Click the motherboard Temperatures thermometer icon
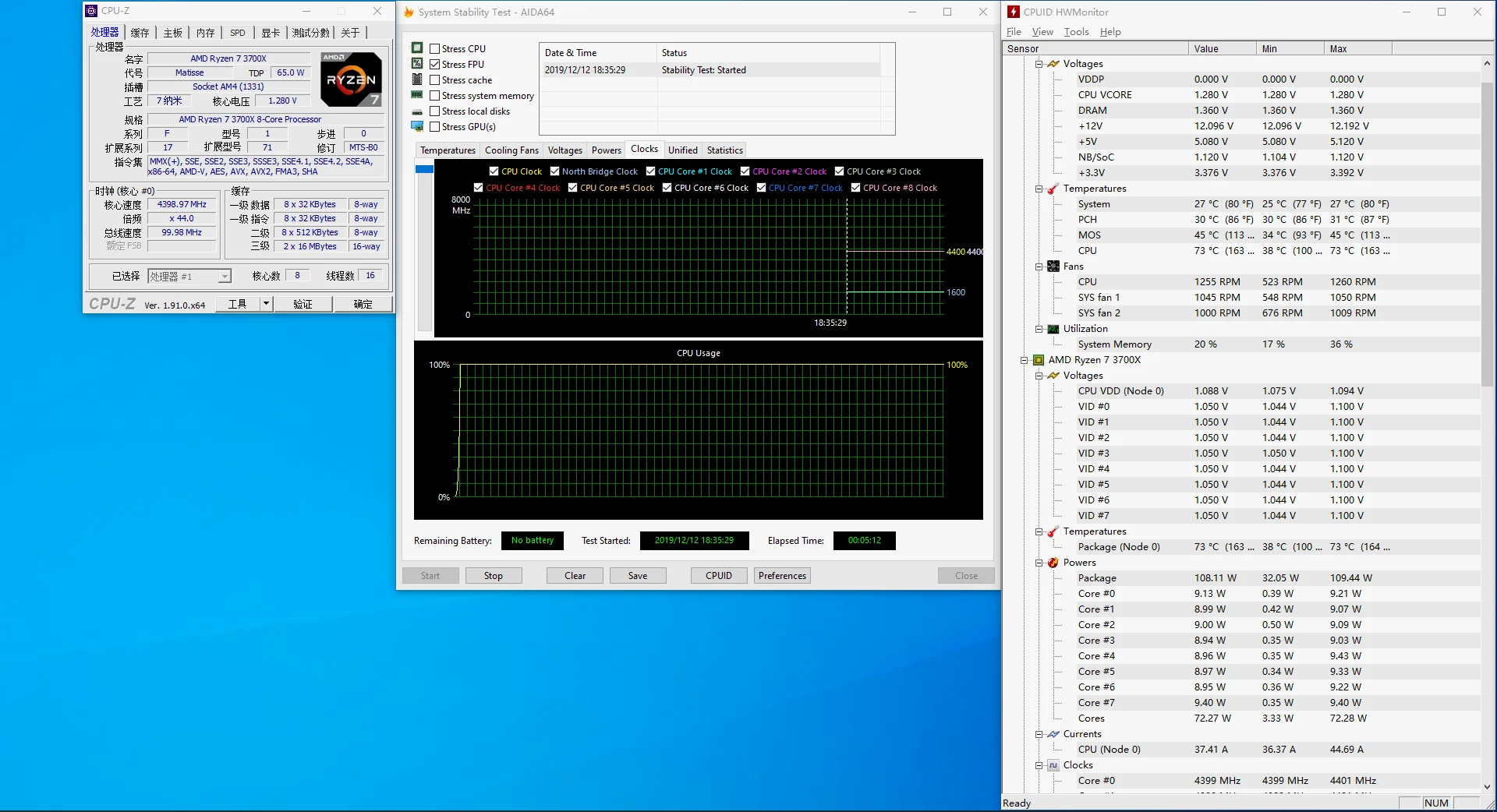 pyautogui.click(x=1053, y=189)
